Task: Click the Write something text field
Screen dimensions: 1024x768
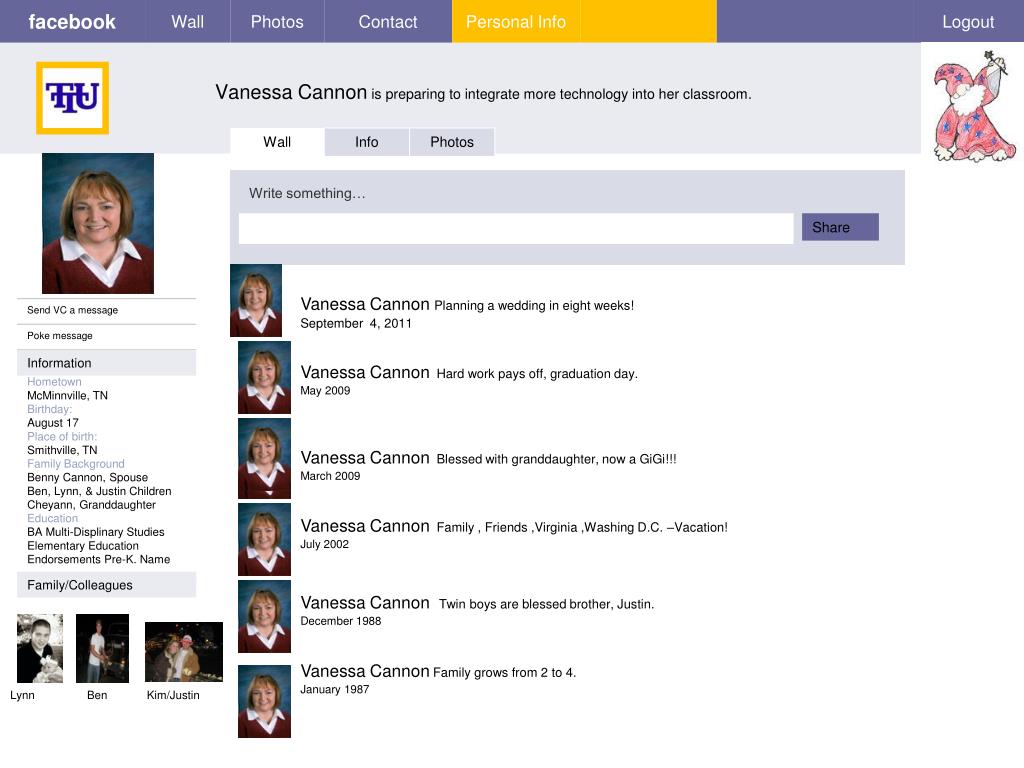Action: click(516, 229)
